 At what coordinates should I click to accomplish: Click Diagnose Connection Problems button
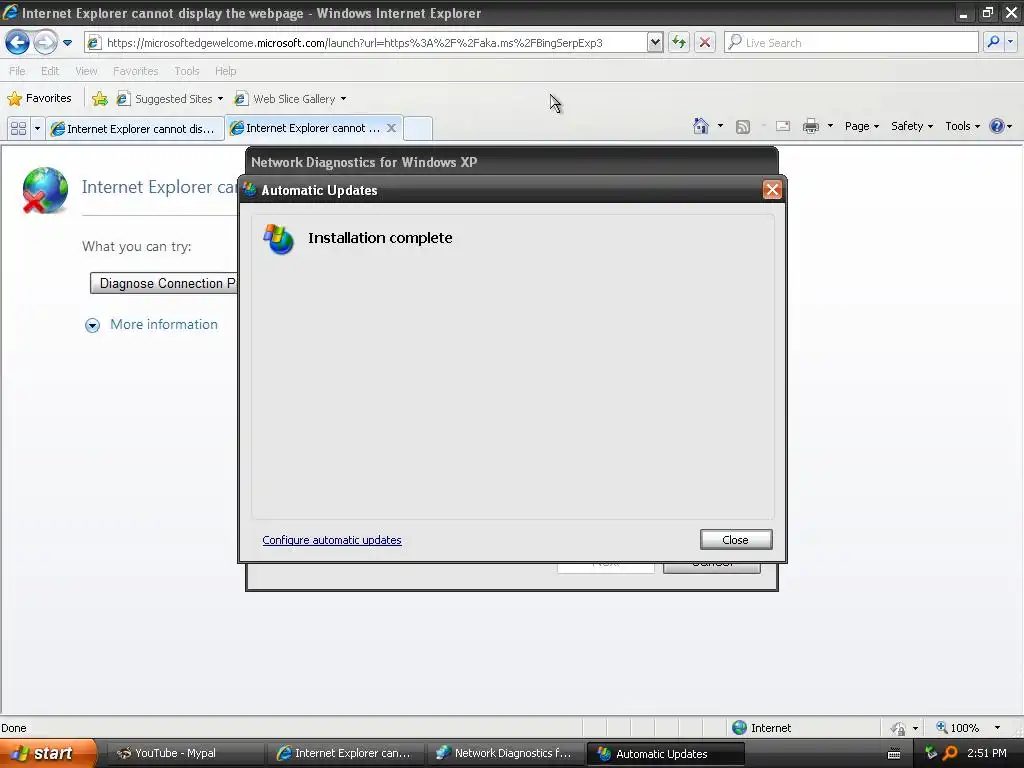pyautogui.click(x=164, y=283)
